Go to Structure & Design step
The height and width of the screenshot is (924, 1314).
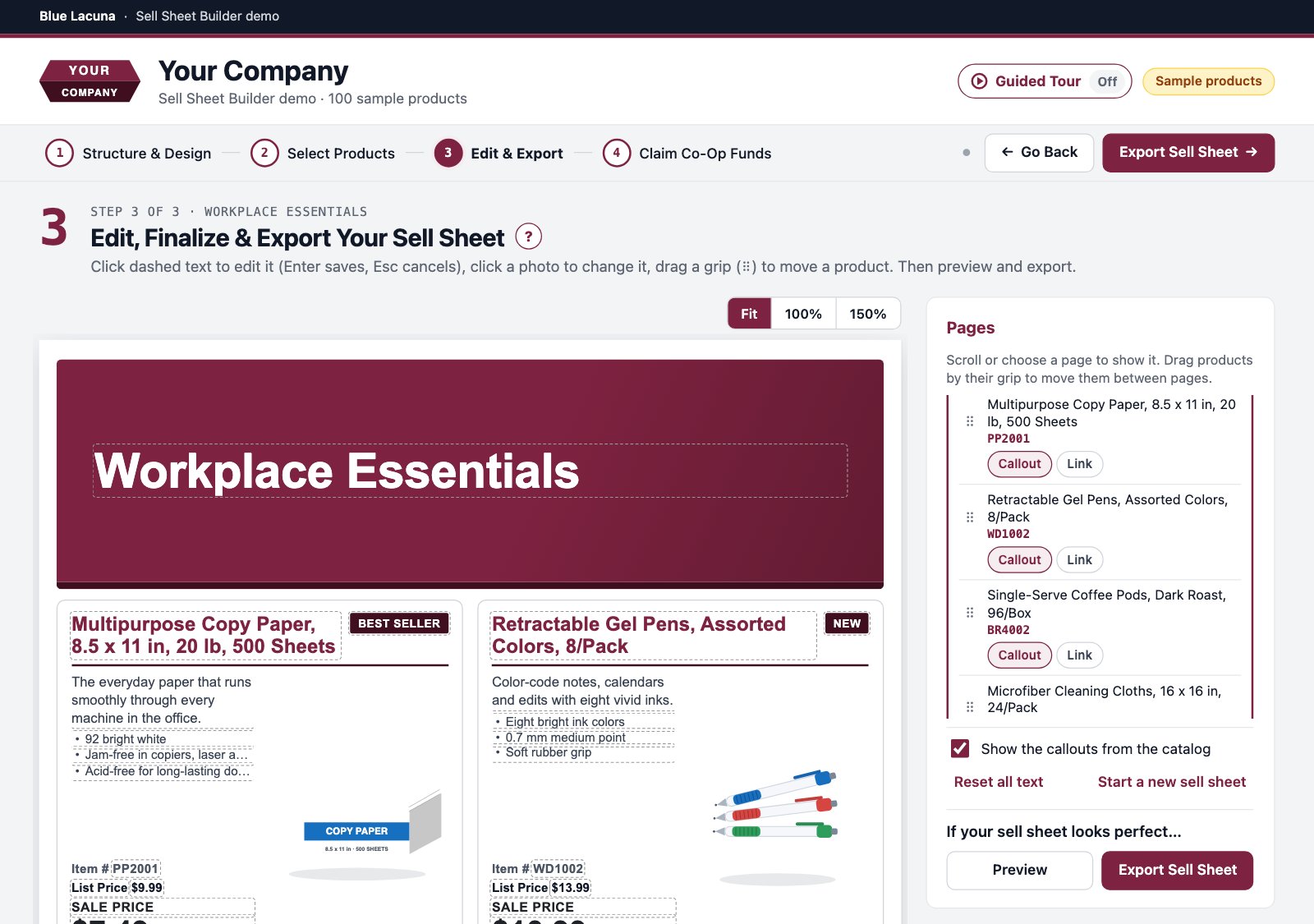[129, 154]
